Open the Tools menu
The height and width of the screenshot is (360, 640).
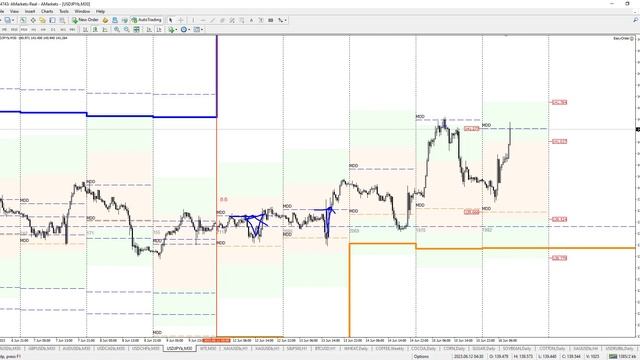coord(64,11)
